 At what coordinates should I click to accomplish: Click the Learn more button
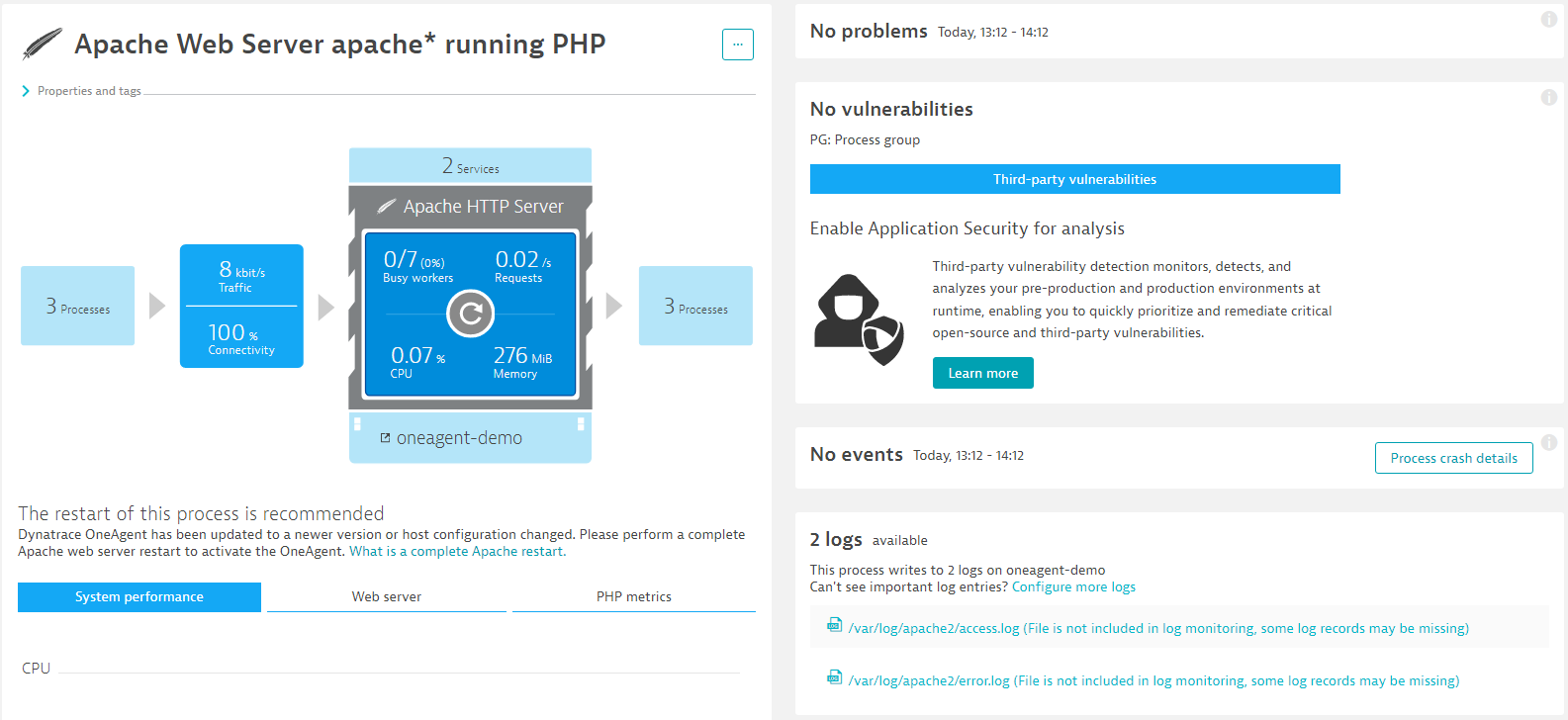point(983,373)
